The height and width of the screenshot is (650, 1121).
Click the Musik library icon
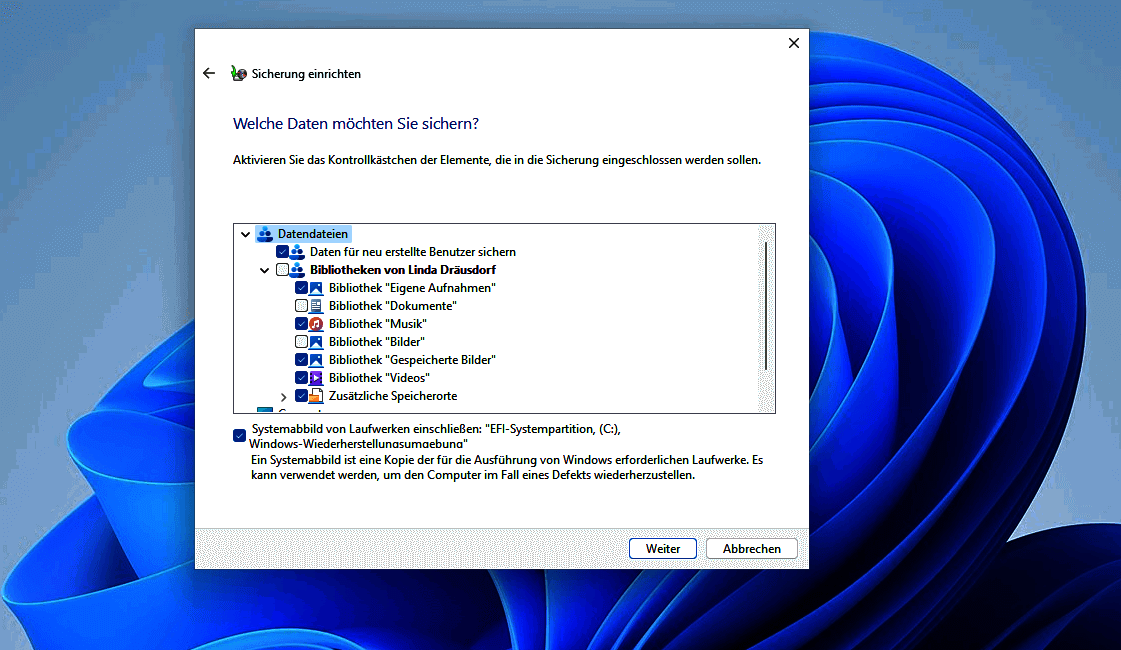316,324
